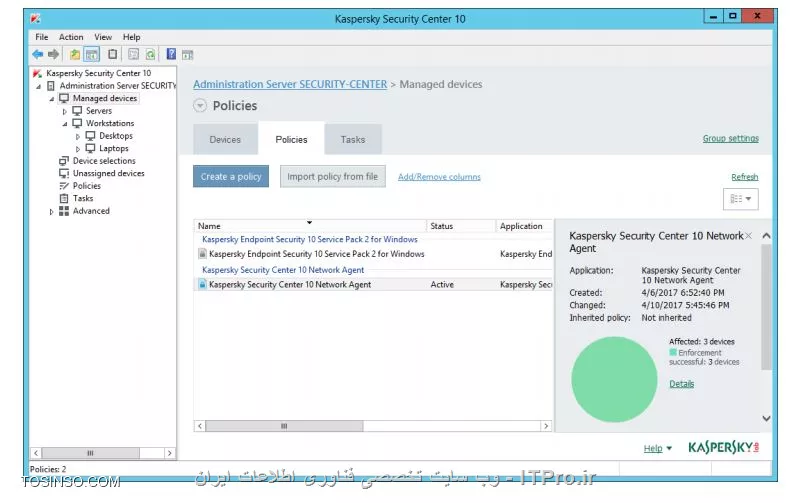Screen dimensions: 790x503
Task: Collapse the Administration Server tree node
Action: (39, 87)
